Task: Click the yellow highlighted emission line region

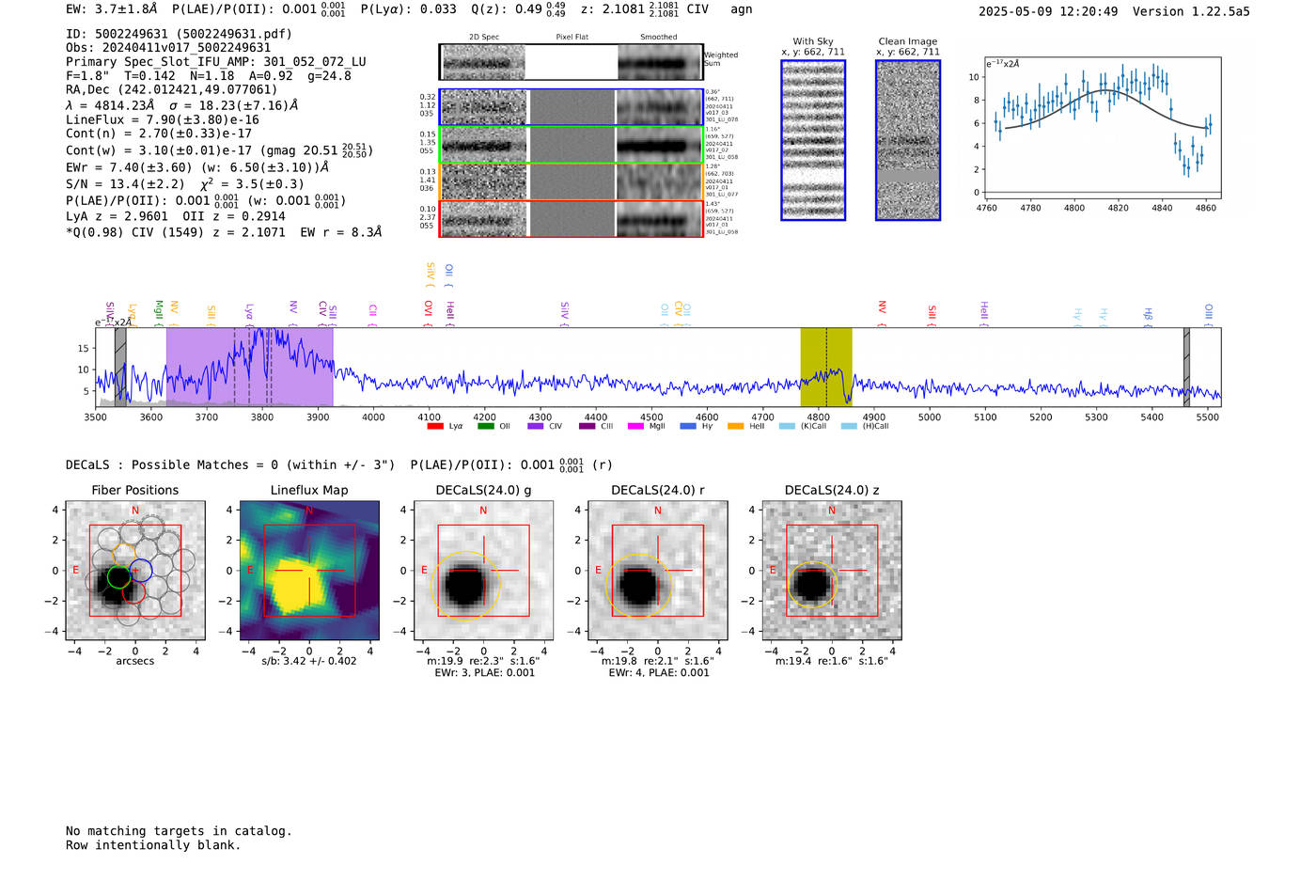Action: (x=826, y=367)
